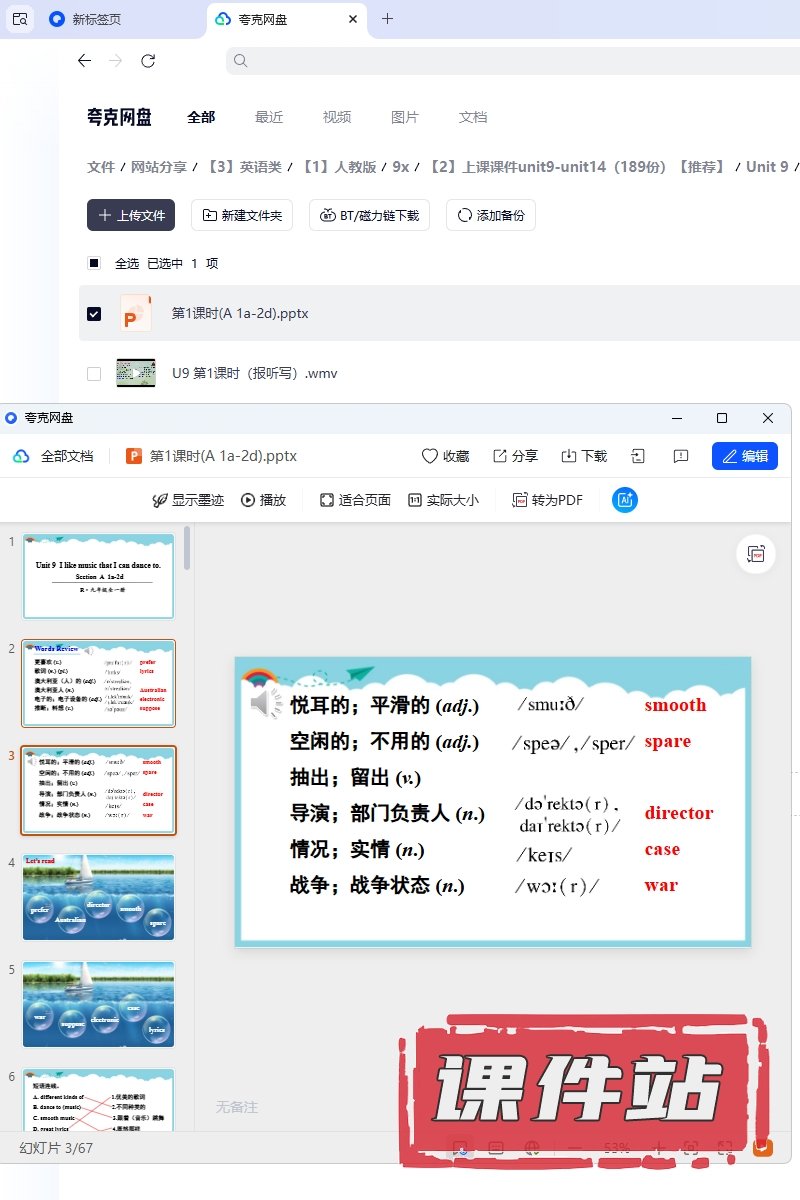Click the floating PDF convert icon
Viewport: 800px width, 1200px height.
click(x=756, y=554)
